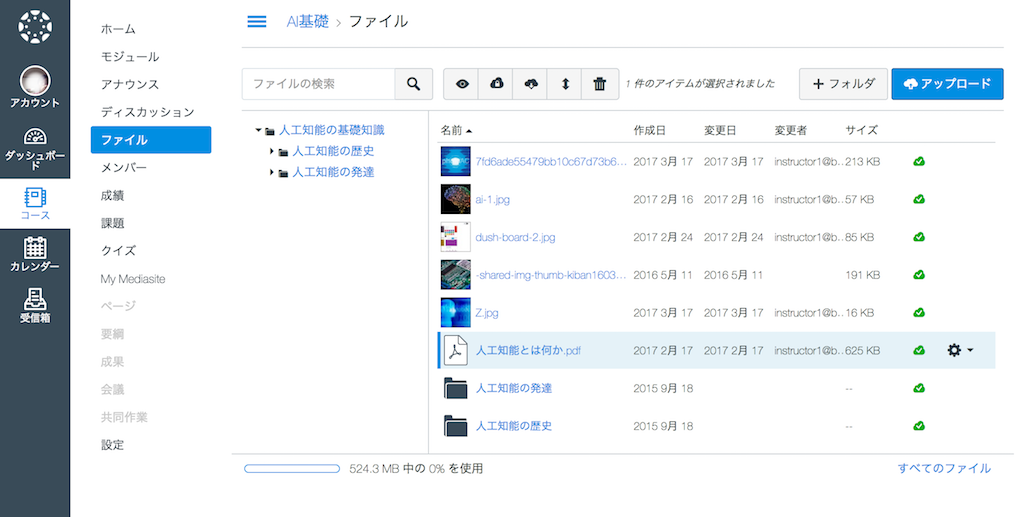Open the 人工知能とは何か.pdf file link
Viewport: 1024px width, 517px height.
[x=528, y=351]
